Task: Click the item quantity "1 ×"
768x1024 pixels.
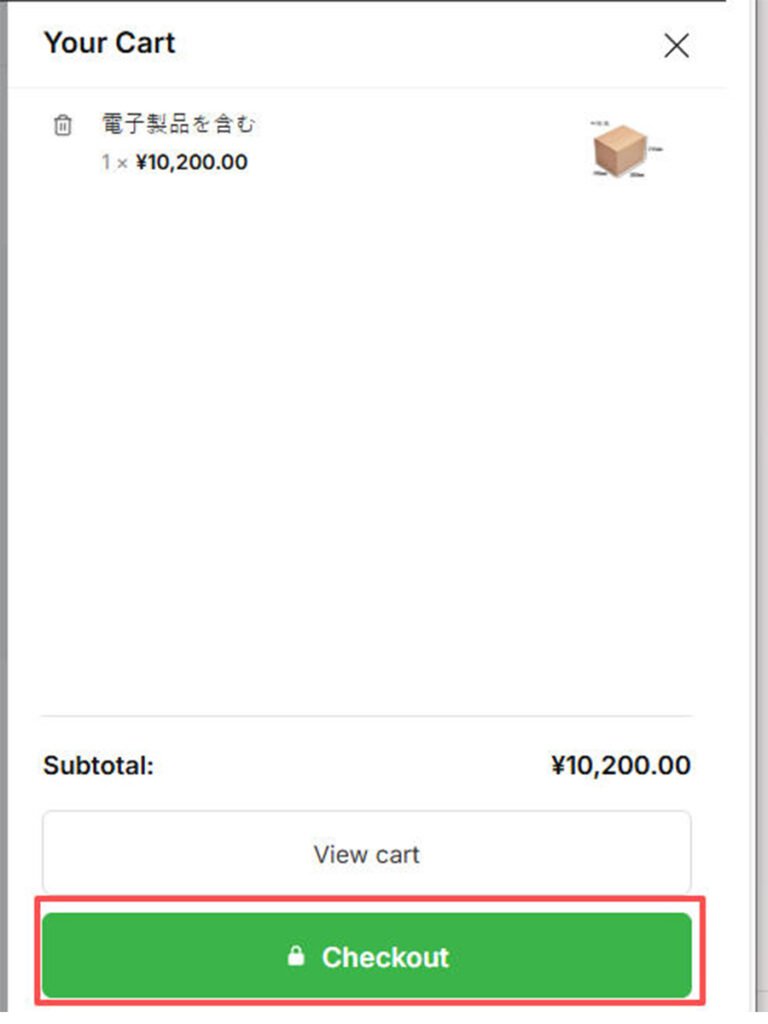Action: (114, 162)
